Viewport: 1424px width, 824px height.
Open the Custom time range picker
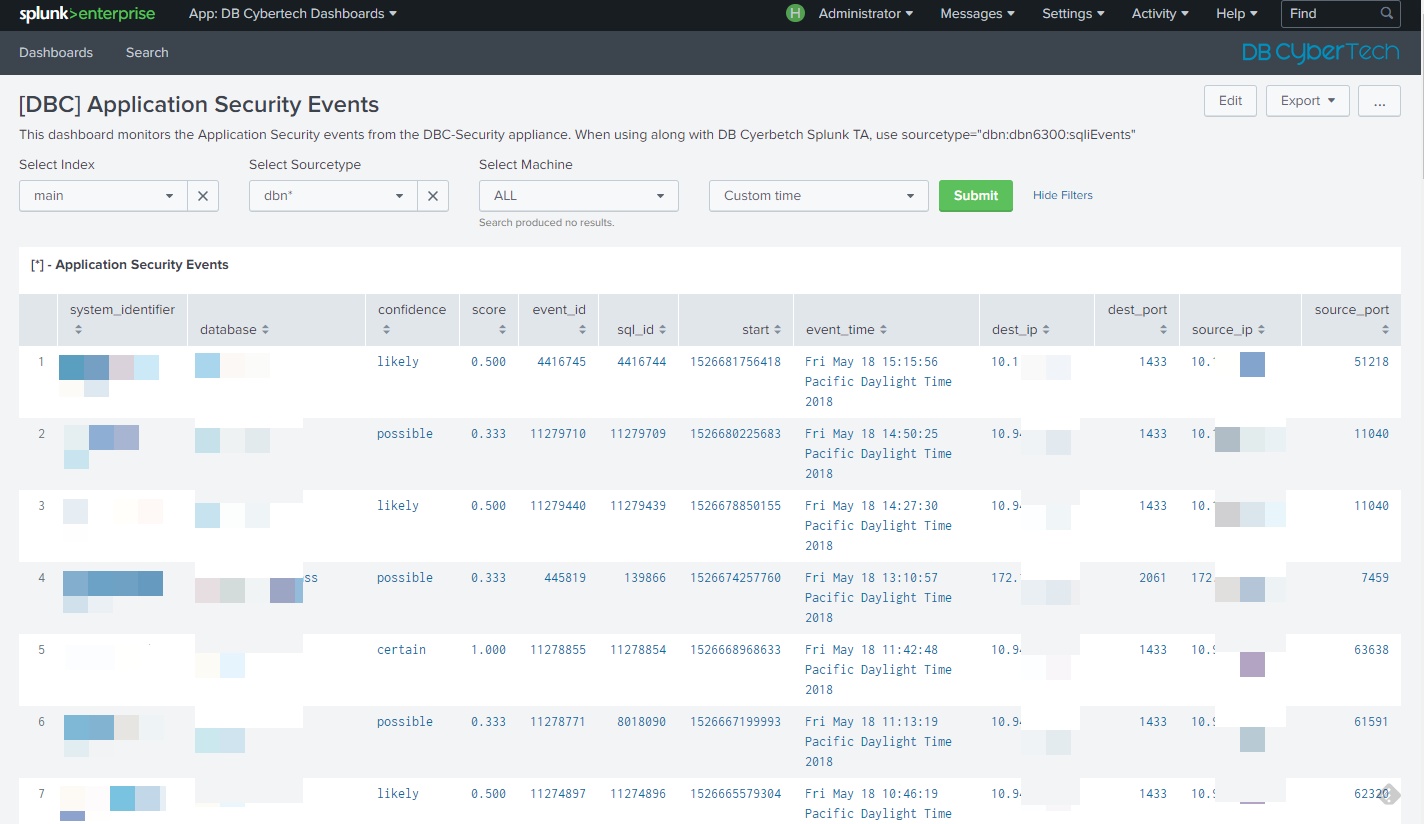click(819, 196)
